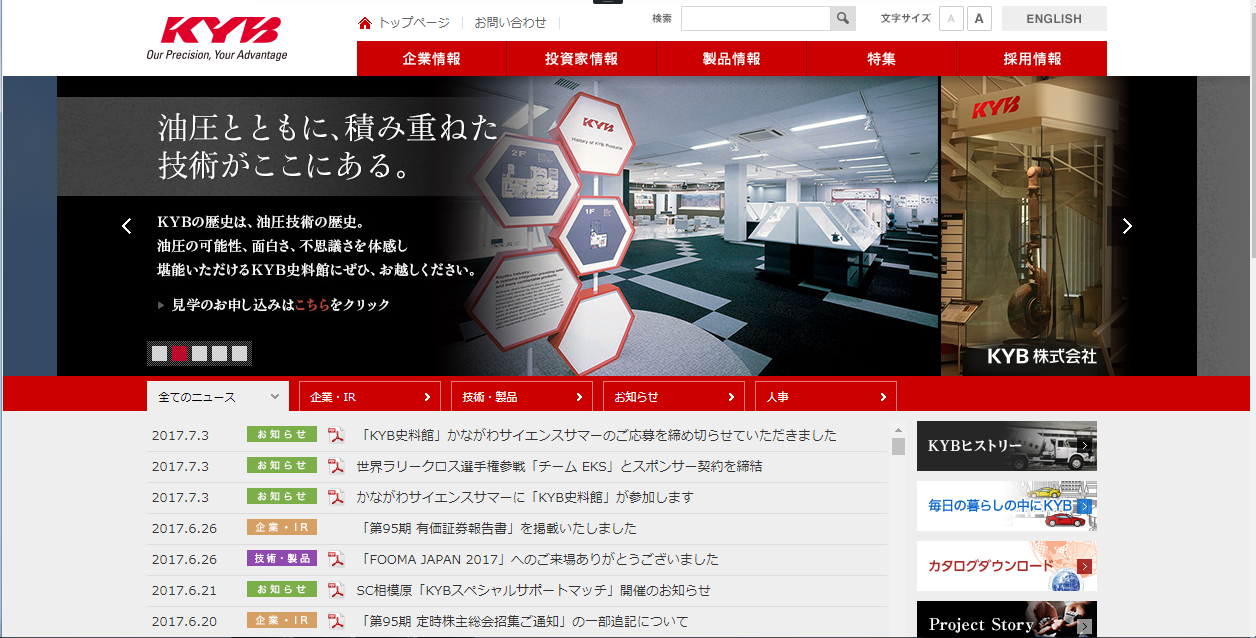Expand the 全てのニュース dropdown arrow
This screenshot has height=638, width=1256.
pyautogui.click(x=275, y=397)
